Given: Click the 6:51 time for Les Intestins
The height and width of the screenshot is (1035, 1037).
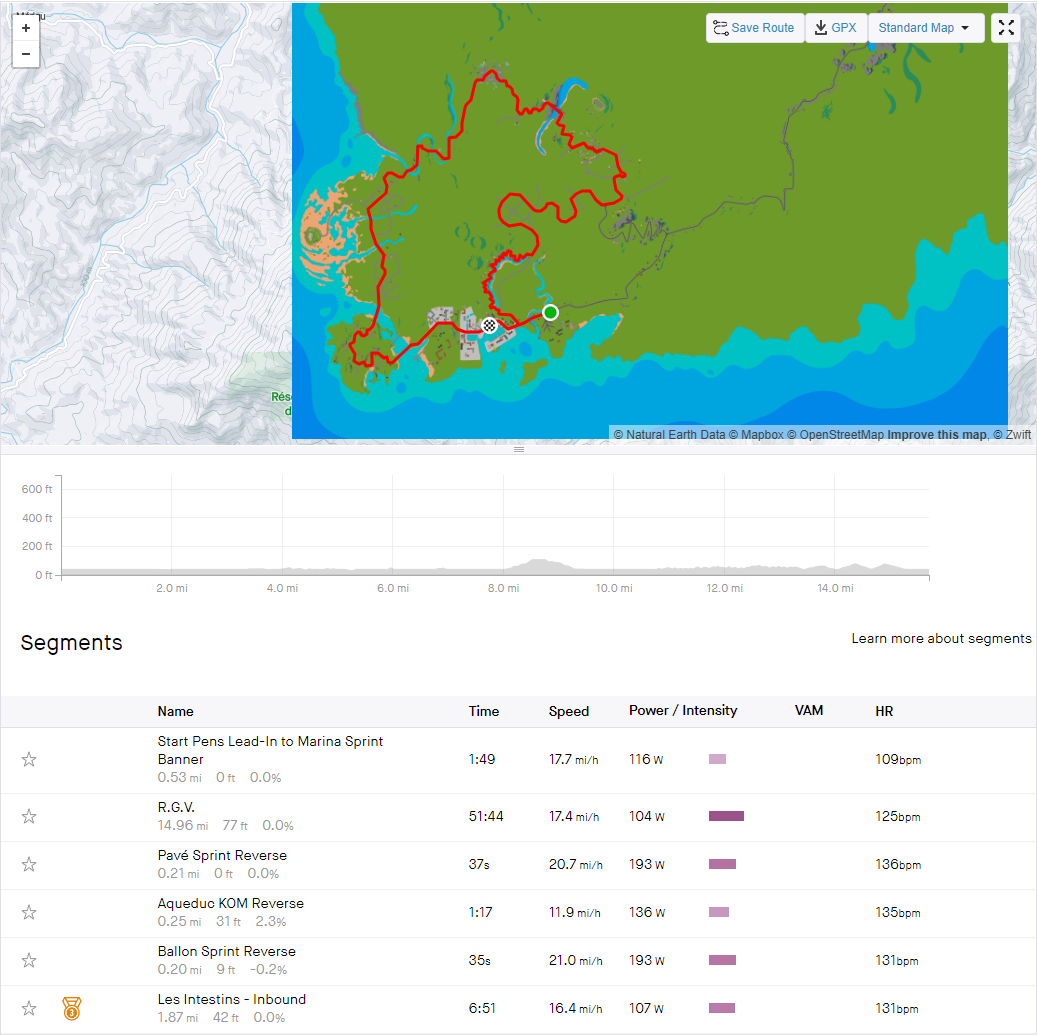Looking at the screenshot, I should click(x=481, y=1009).
